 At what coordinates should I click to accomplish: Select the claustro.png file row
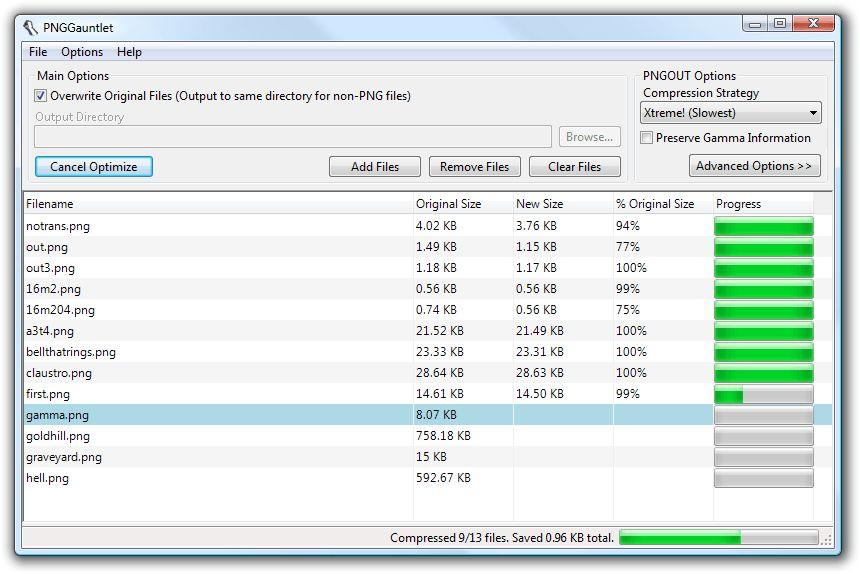pyautogui.click(x=428, y=373)
